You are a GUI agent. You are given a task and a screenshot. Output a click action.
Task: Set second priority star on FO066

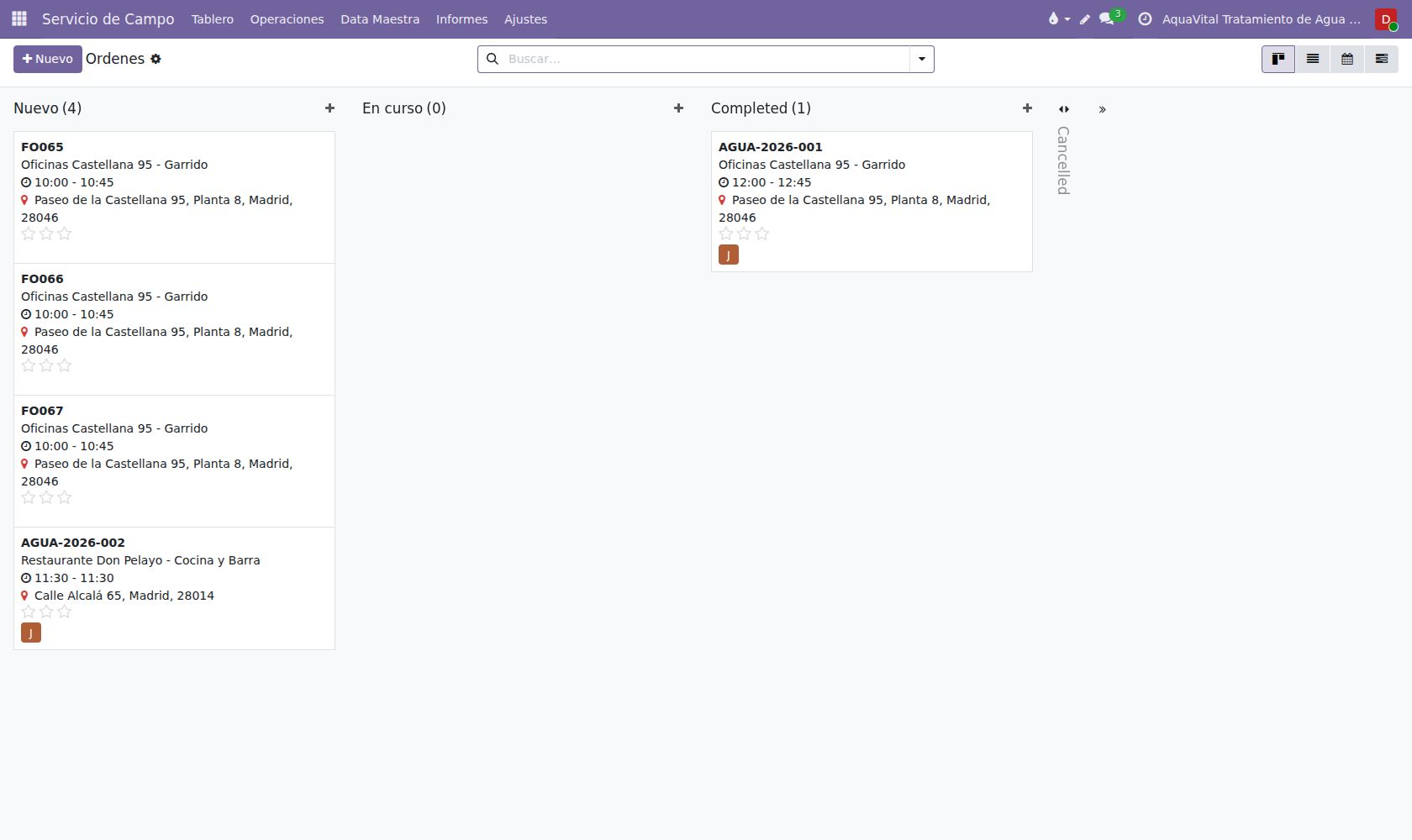(x=46, y=365)
